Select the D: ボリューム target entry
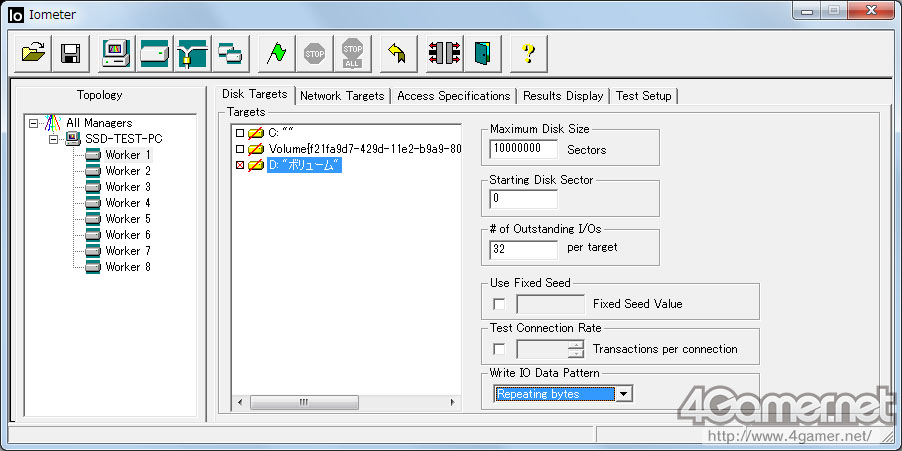902x451 pixels. coord(304,166)
